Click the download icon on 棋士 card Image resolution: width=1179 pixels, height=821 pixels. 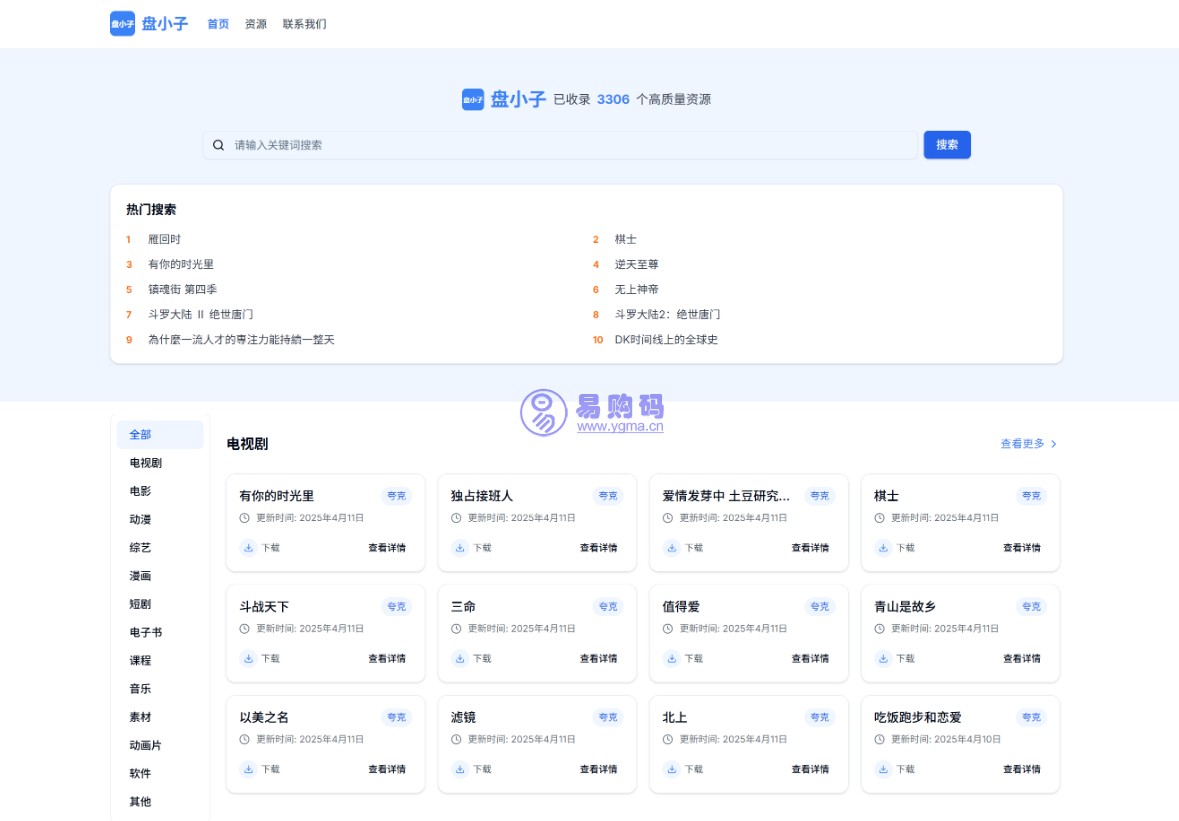[x=883, y=548]
